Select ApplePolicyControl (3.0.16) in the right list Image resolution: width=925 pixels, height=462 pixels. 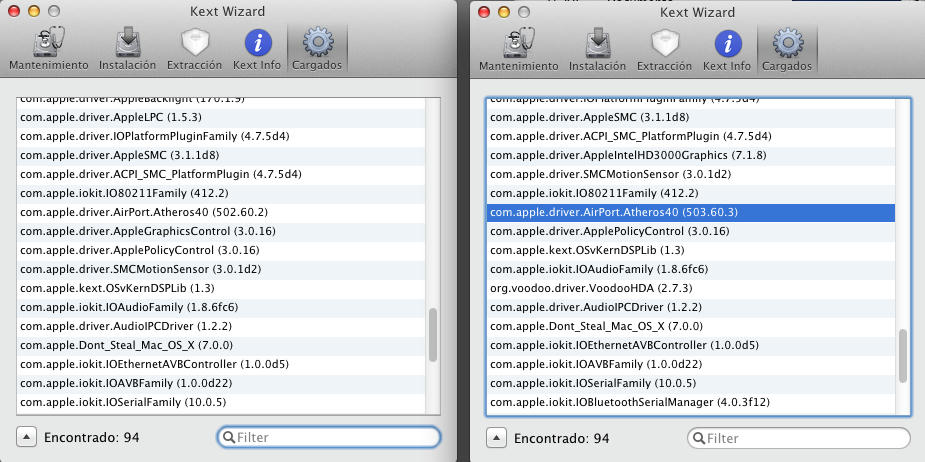690,231
